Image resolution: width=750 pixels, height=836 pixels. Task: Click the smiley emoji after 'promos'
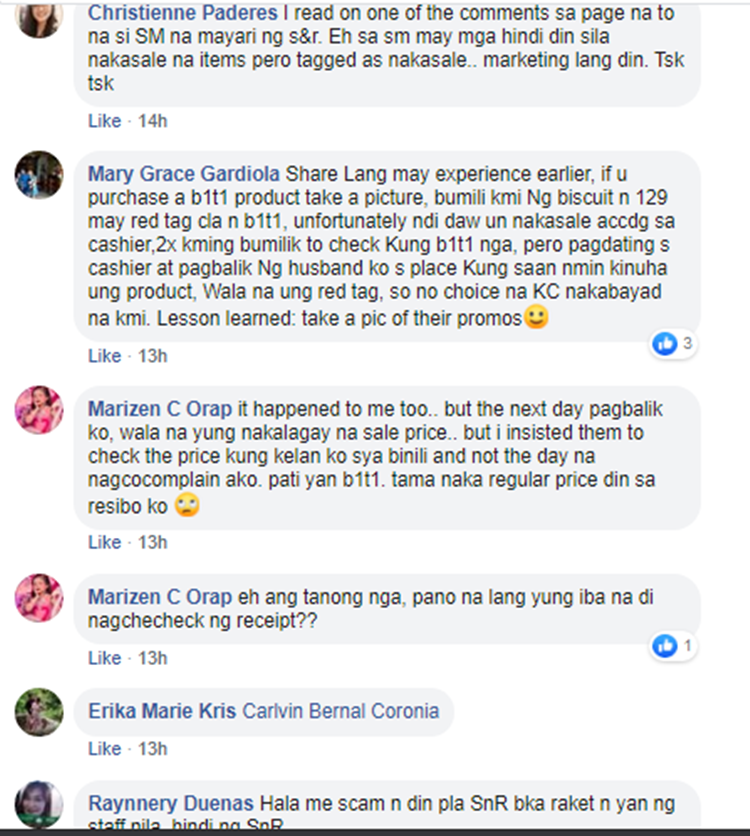coord(536,317)
